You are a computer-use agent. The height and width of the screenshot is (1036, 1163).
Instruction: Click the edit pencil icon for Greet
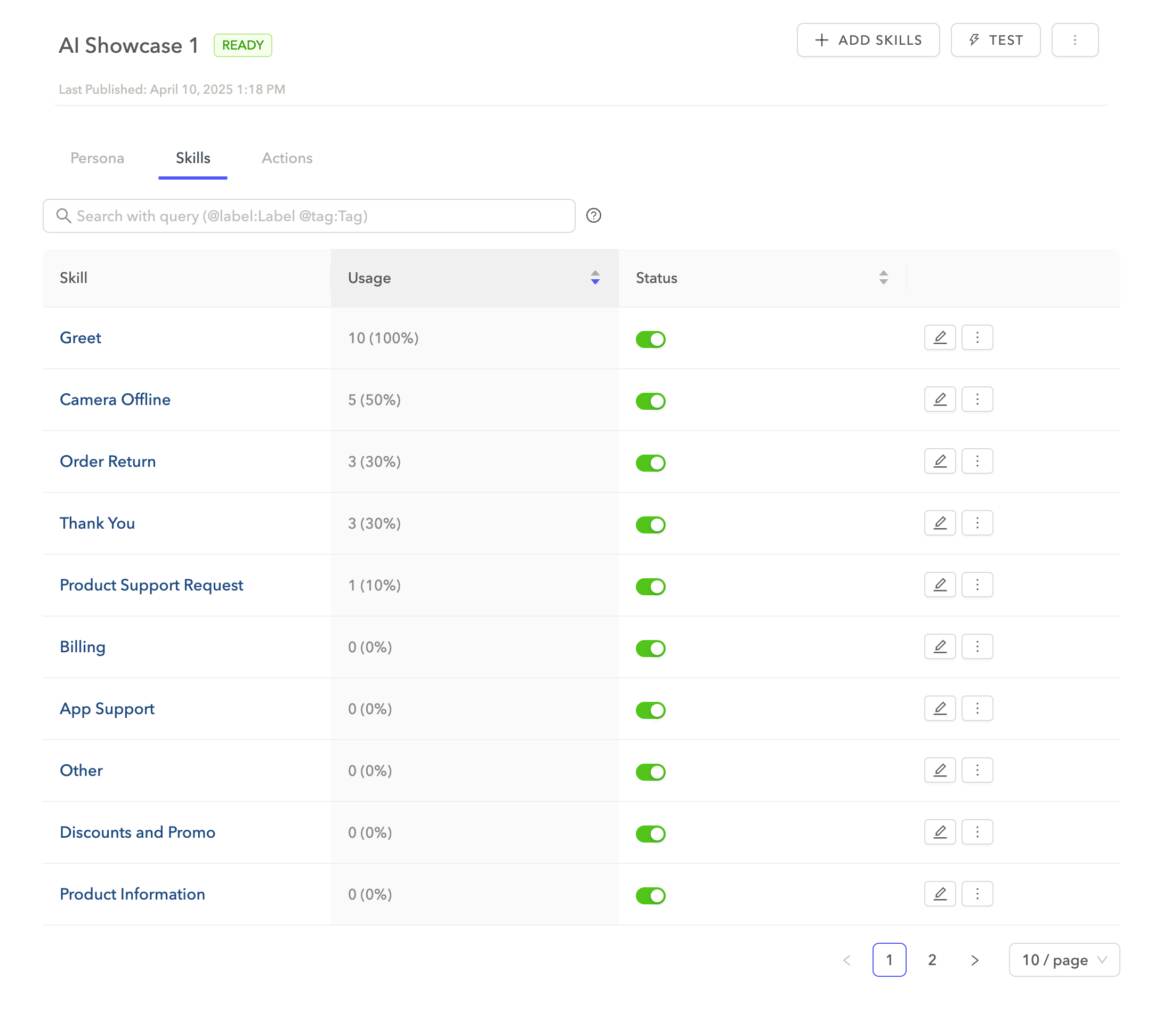point(939,337)
